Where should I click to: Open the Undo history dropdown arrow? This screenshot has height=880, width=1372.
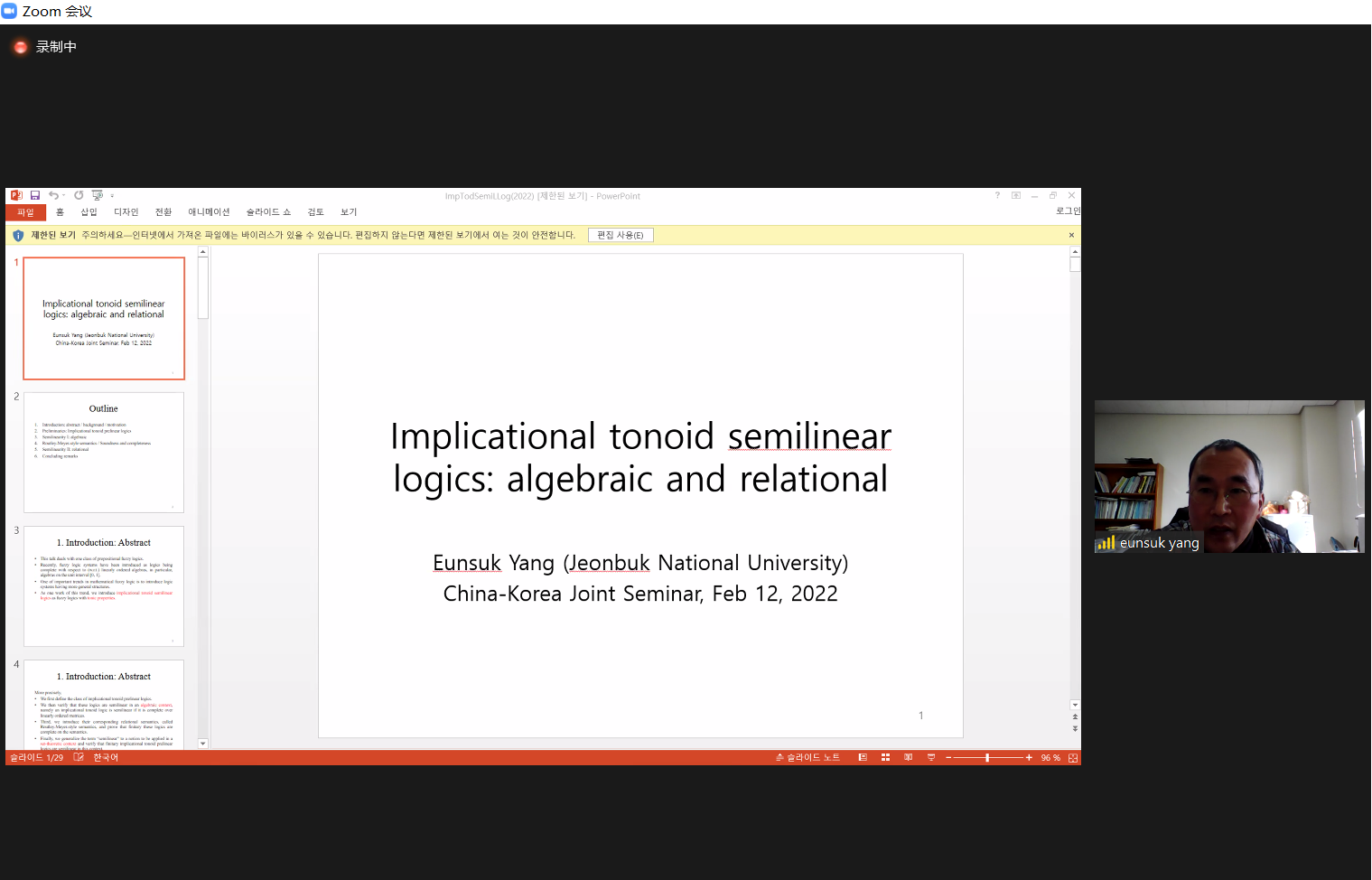point(64,195)
